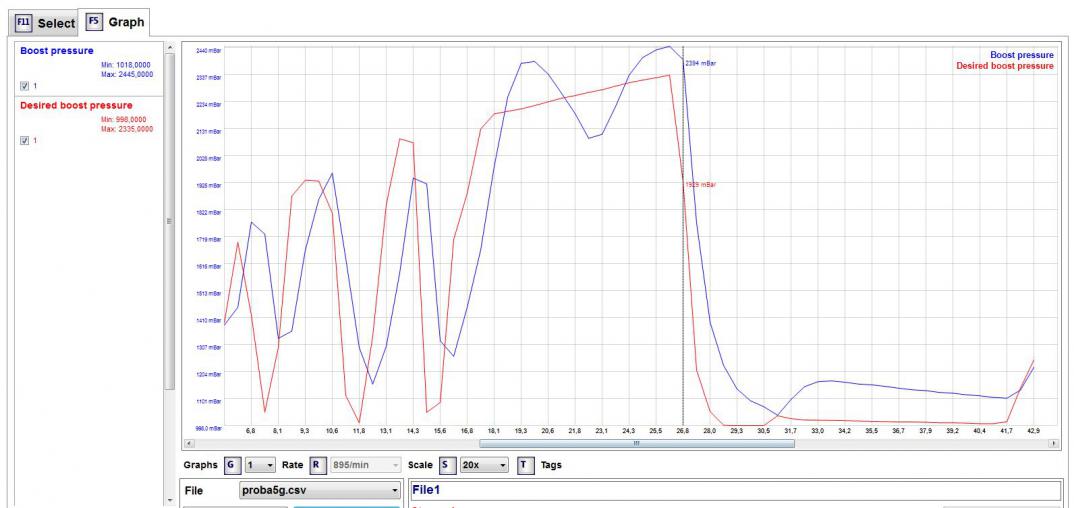1074x508 pixels.
Task: Open the Graph tab
Action: [114, 22]
